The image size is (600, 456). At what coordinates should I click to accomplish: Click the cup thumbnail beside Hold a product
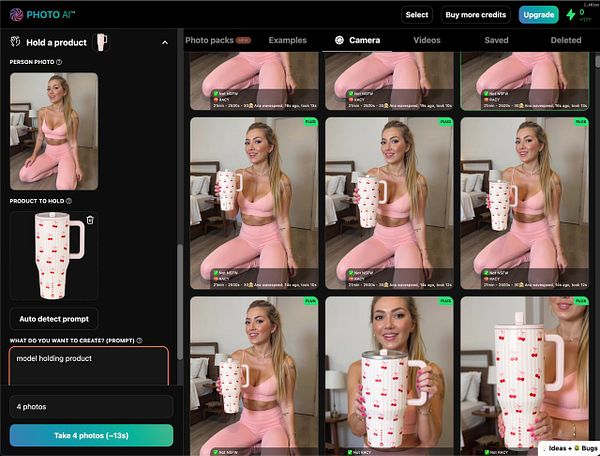tap(102, 42)
